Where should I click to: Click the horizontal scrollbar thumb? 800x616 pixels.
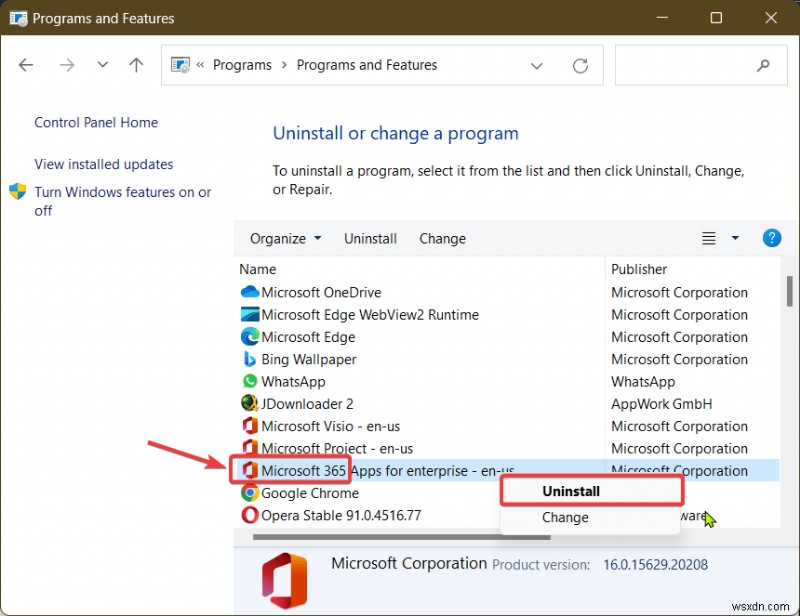coord(402,537)
